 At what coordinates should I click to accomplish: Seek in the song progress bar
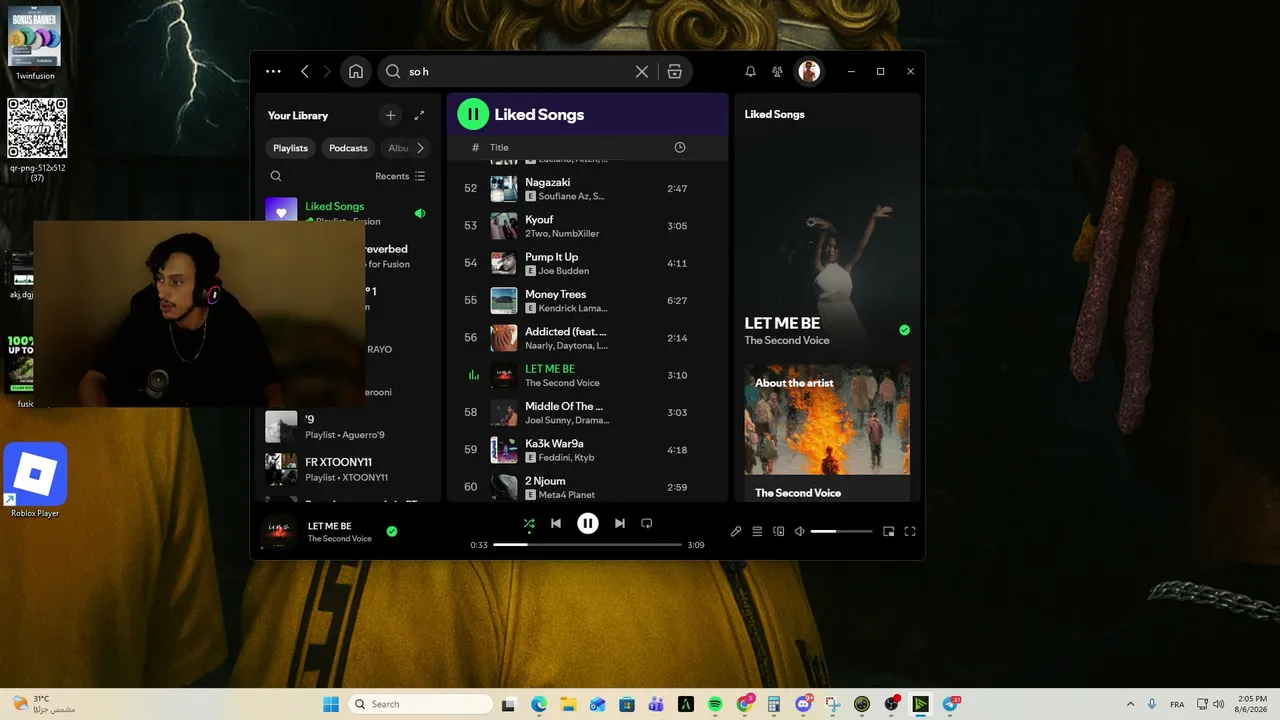[588, 545]
